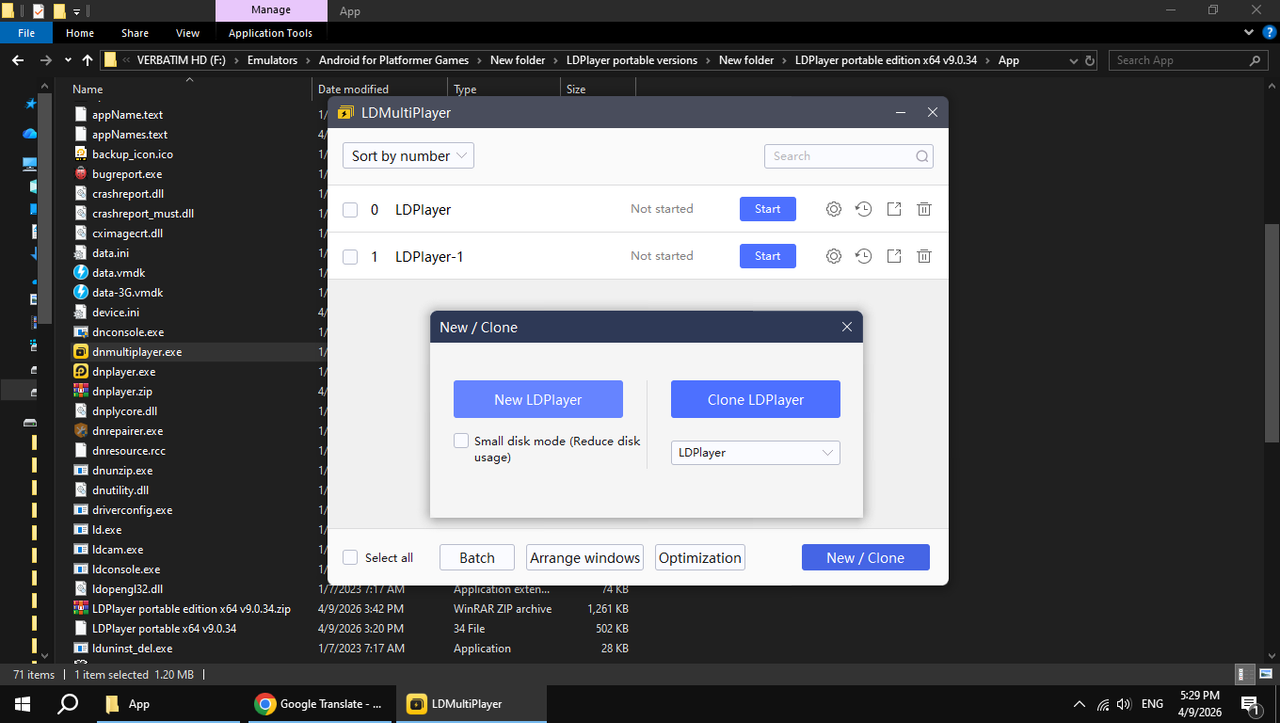
Task: Click the Clone LDPlayer button
Action: 755,399
